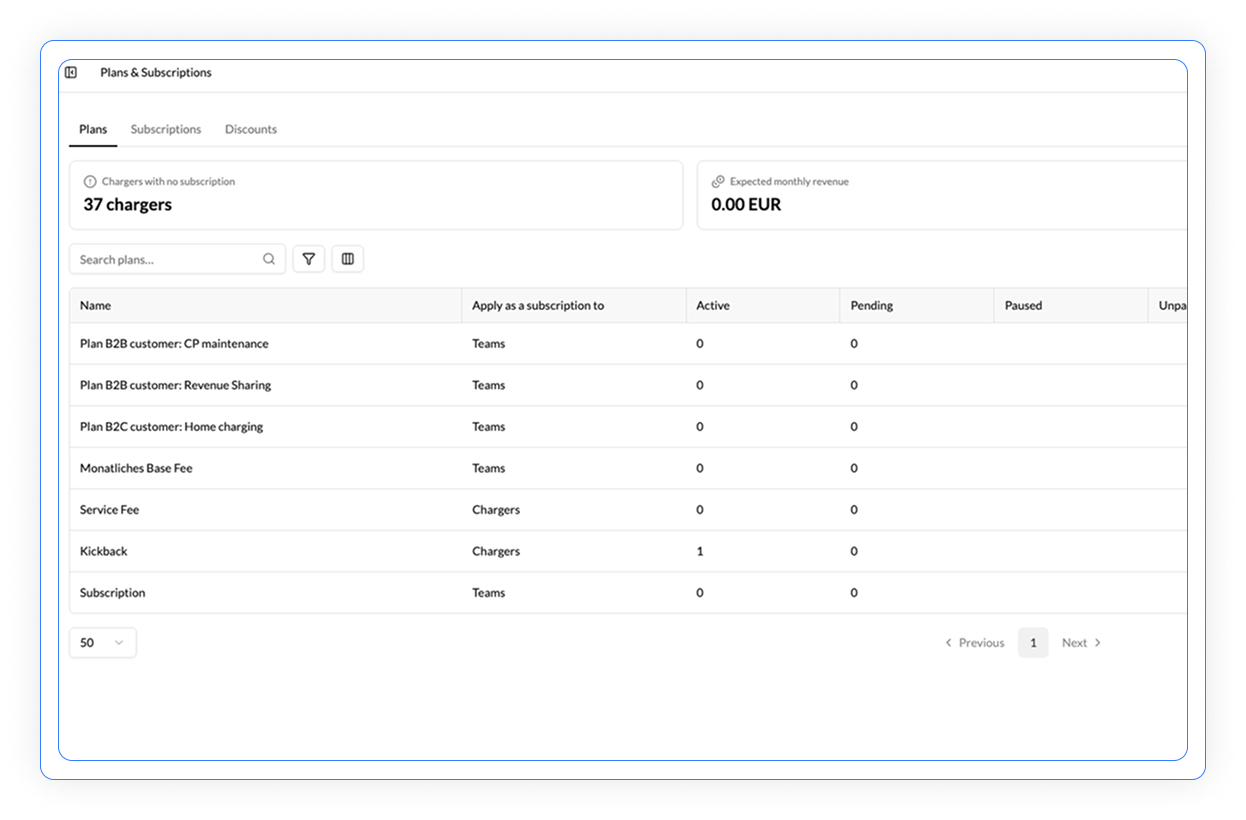Click the Active value 1 for Kickback

pos(700,551)
